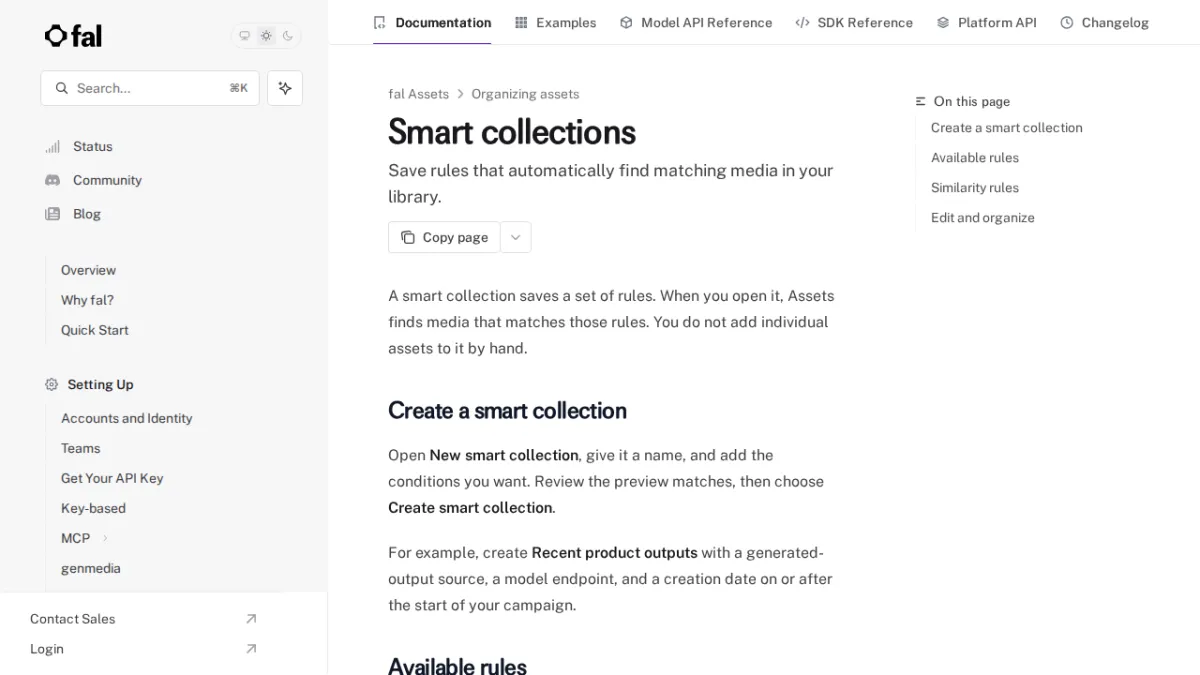This screenshot has height=675, width=1200.
Task: Click the fal logo
Action: [x=73, y=36]
